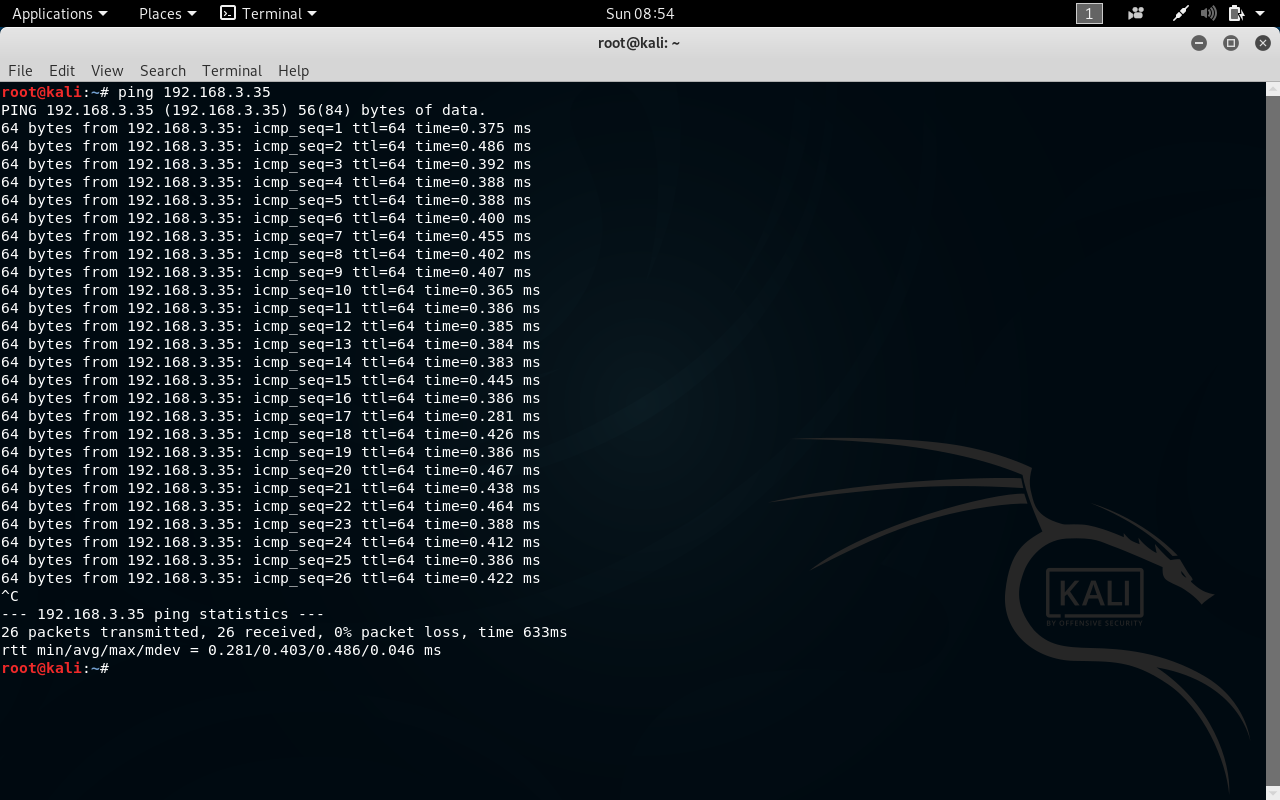Click the 'PING 192.168.3.35 (192.168.3.35) 56(84) bytes' line
This screenshot has height=800, width=1280.
pyautogui.click(x=244, y=110)
